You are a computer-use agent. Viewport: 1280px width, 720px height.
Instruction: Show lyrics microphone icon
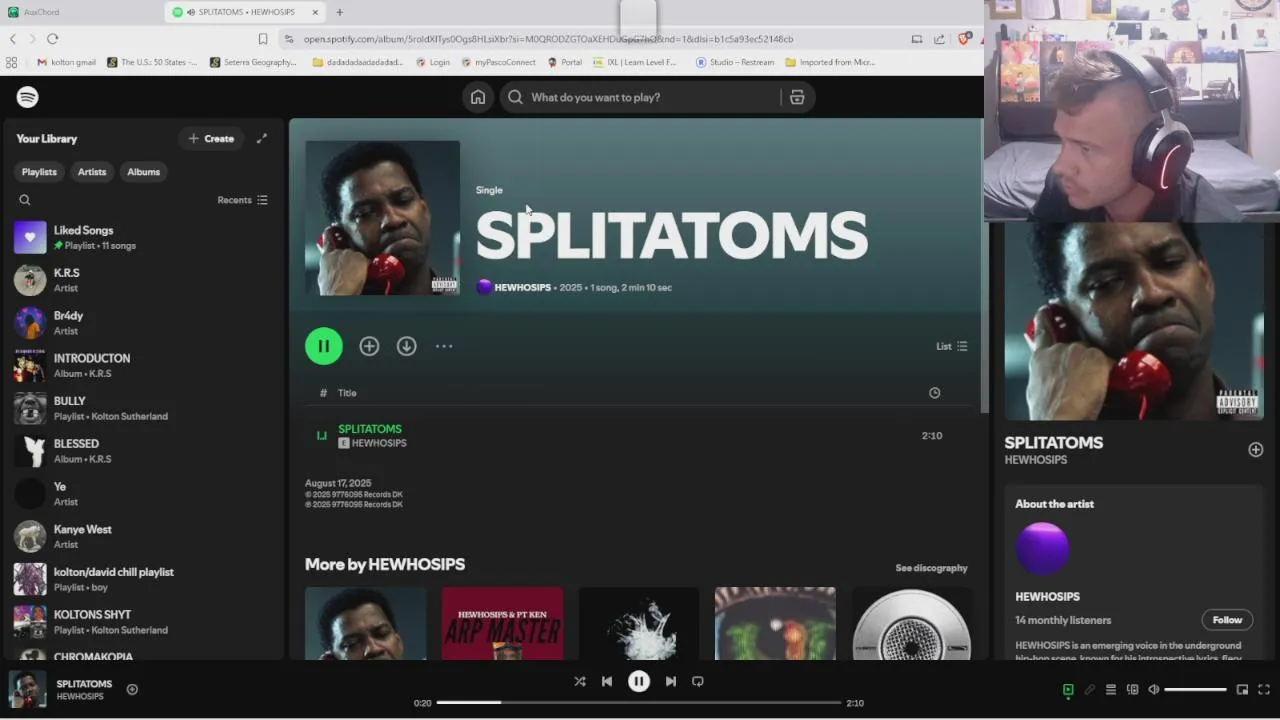[1090, 689]
